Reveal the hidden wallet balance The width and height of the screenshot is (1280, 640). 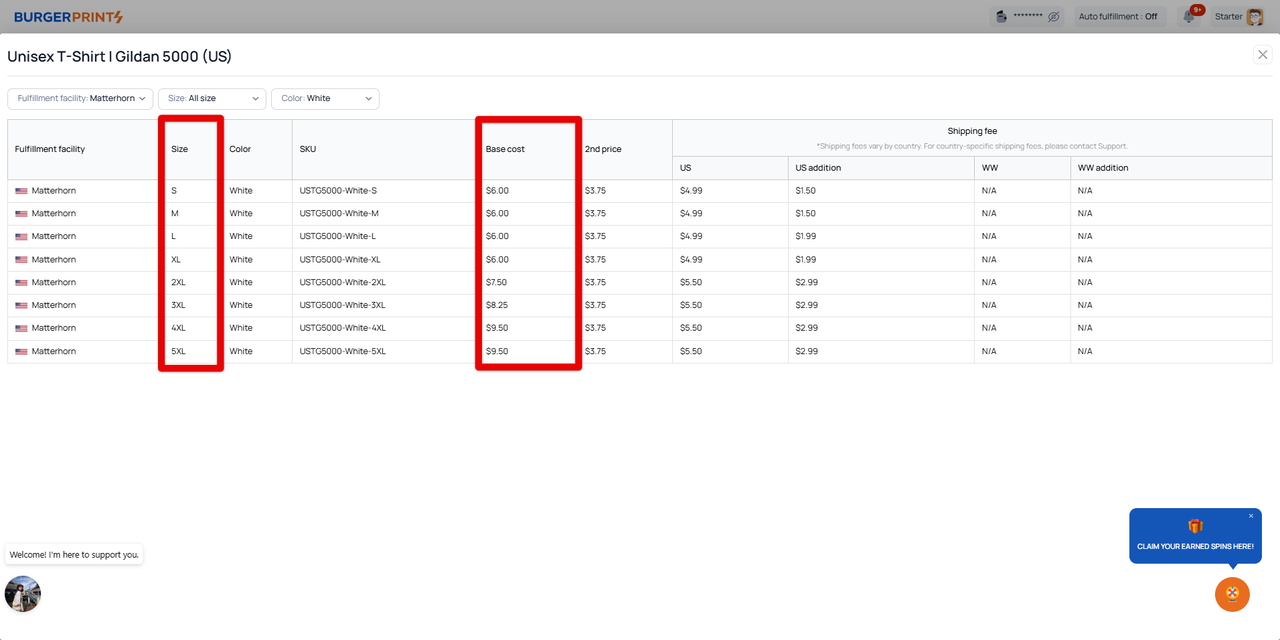click(x=1053, y=17)
